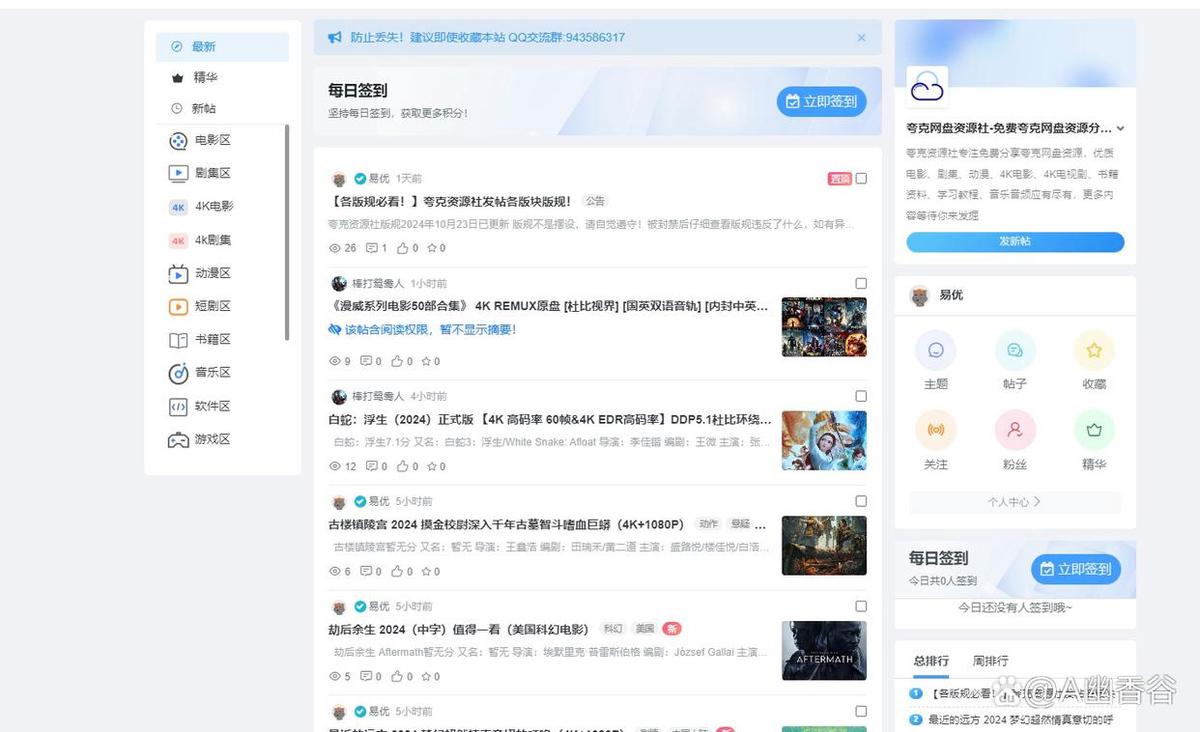Viewport: 1200px width, 732px height.
Task: Open 劫后余生 2024 post title
Action: click(459, 629)
